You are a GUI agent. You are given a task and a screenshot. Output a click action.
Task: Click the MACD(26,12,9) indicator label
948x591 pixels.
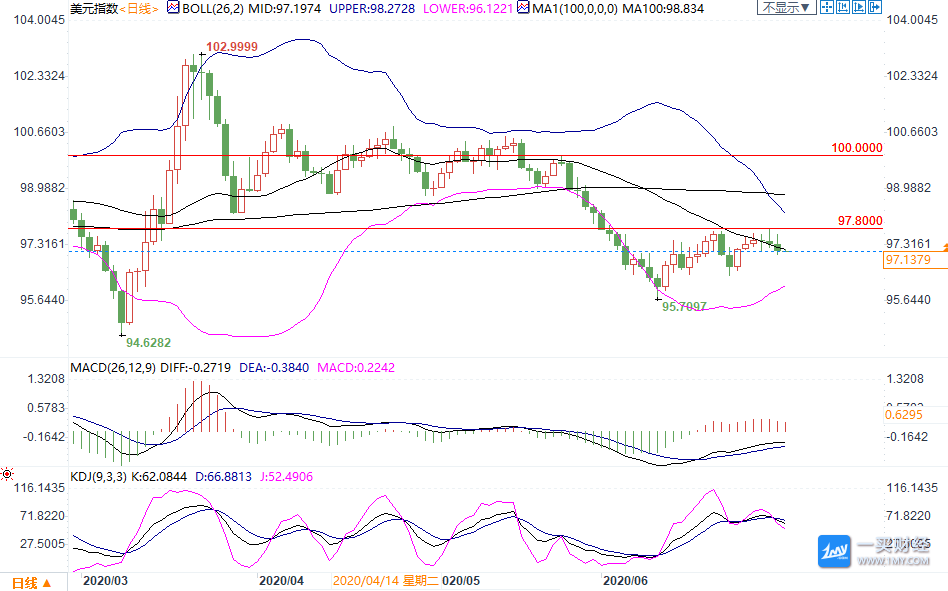pyautogui.click(x=113, y=367)
